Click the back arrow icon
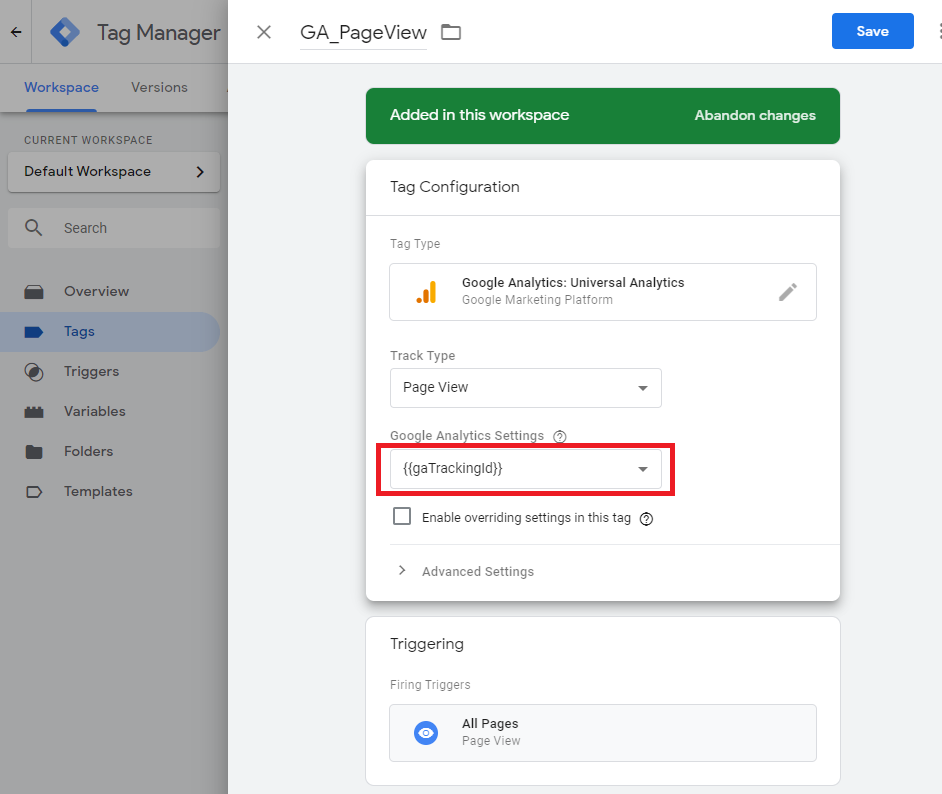 16,32
